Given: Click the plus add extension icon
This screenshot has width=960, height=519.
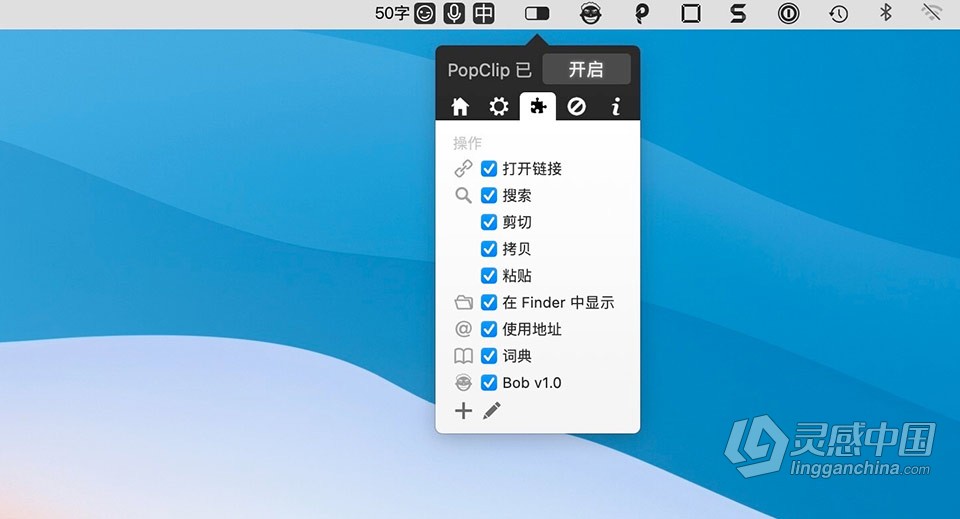Looking at the screenshot, I should (463, 411).
